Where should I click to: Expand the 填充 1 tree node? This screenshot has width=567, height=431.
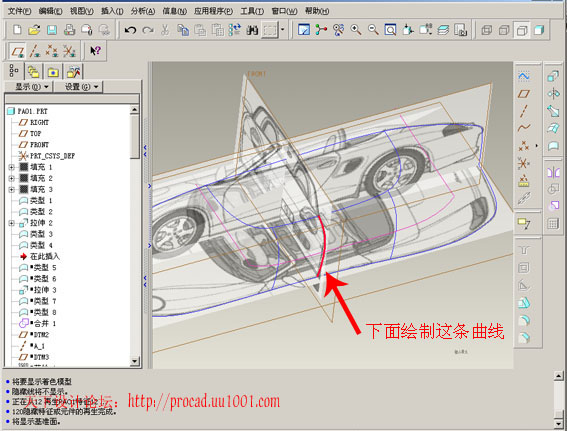pyautogui.click(x=11, y=167)
